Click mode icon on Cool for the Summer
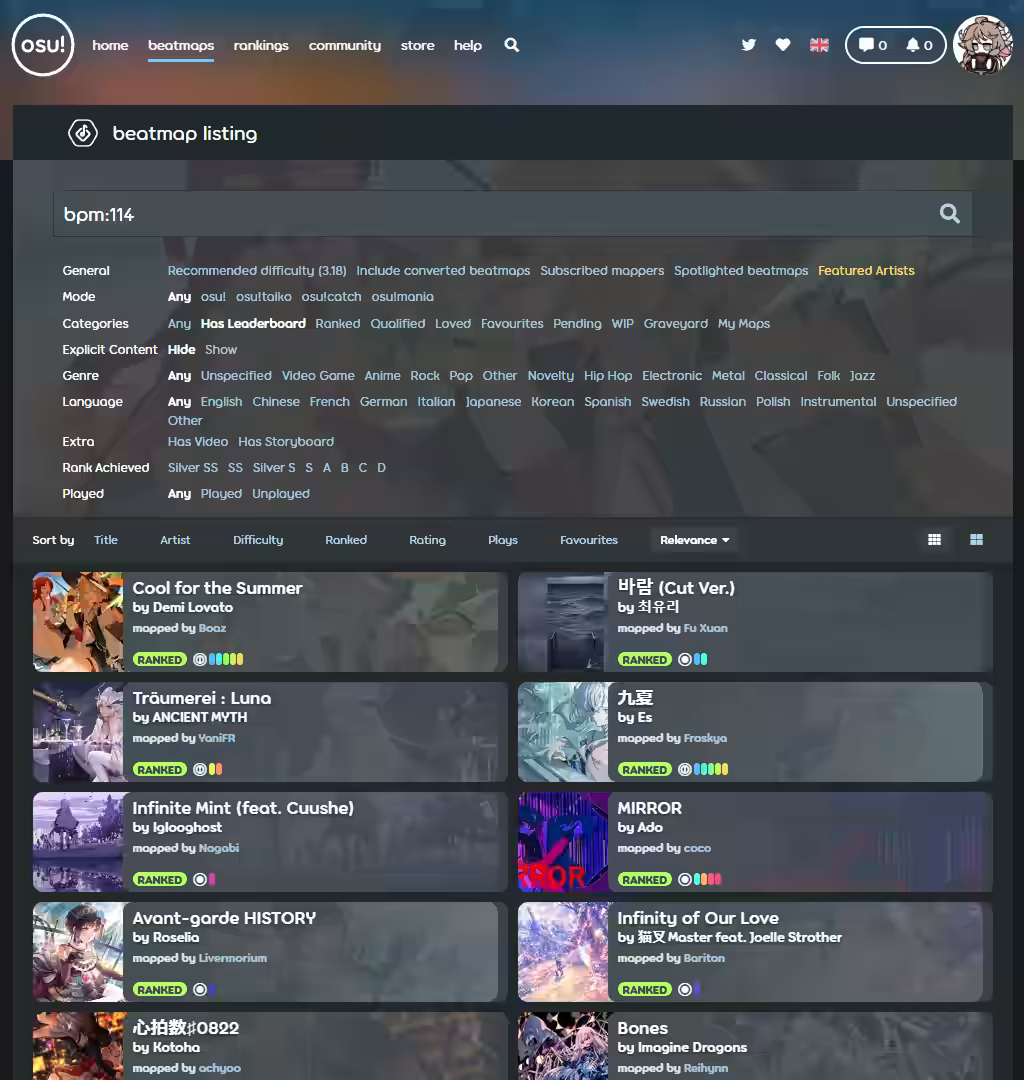Viewport: 1024px width, 1080px height. coord(200,659)
